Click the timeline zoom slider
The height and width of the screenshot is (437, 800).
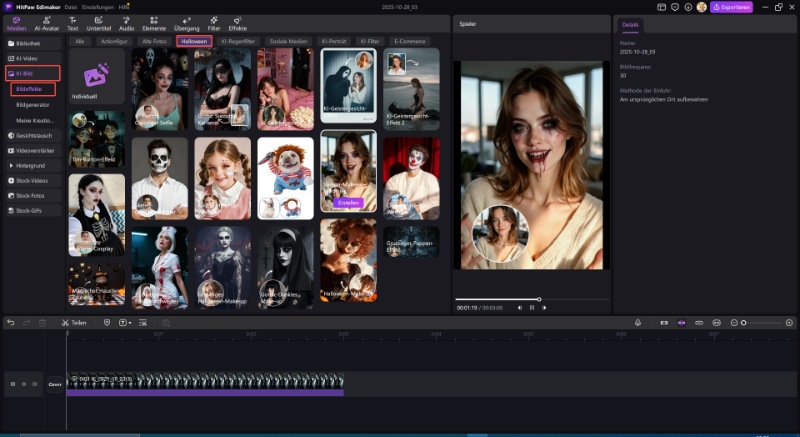743,323
